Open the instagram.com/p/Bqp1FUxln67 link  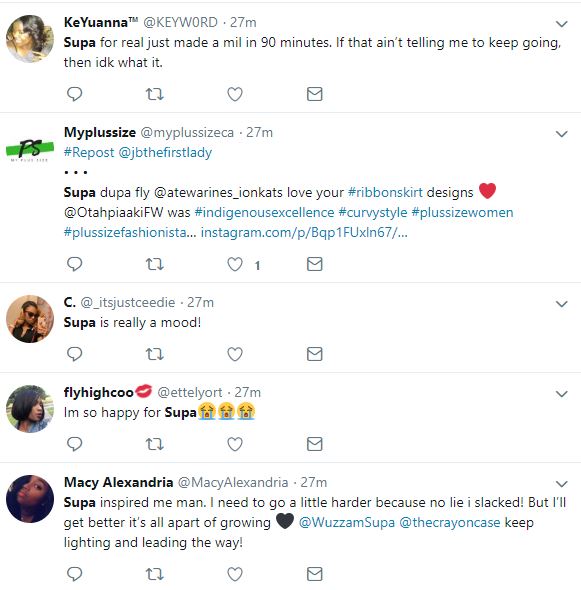[304, 233]
